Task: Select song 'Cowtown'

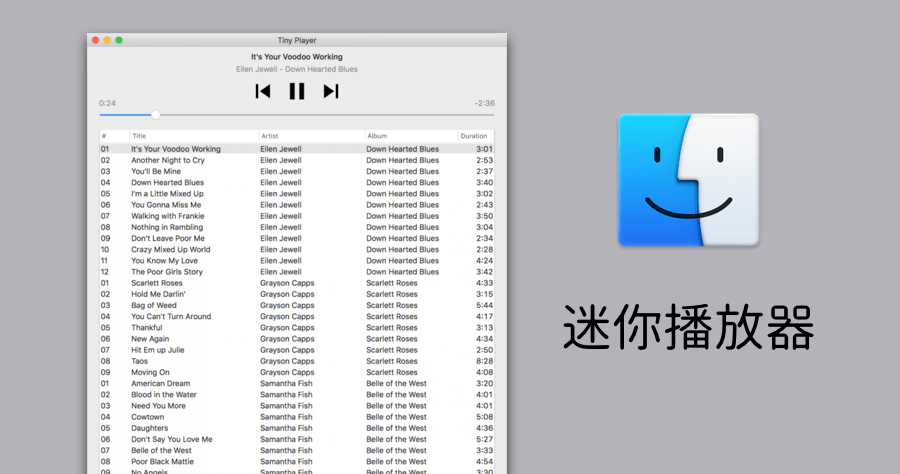Action: coord(148,417)
